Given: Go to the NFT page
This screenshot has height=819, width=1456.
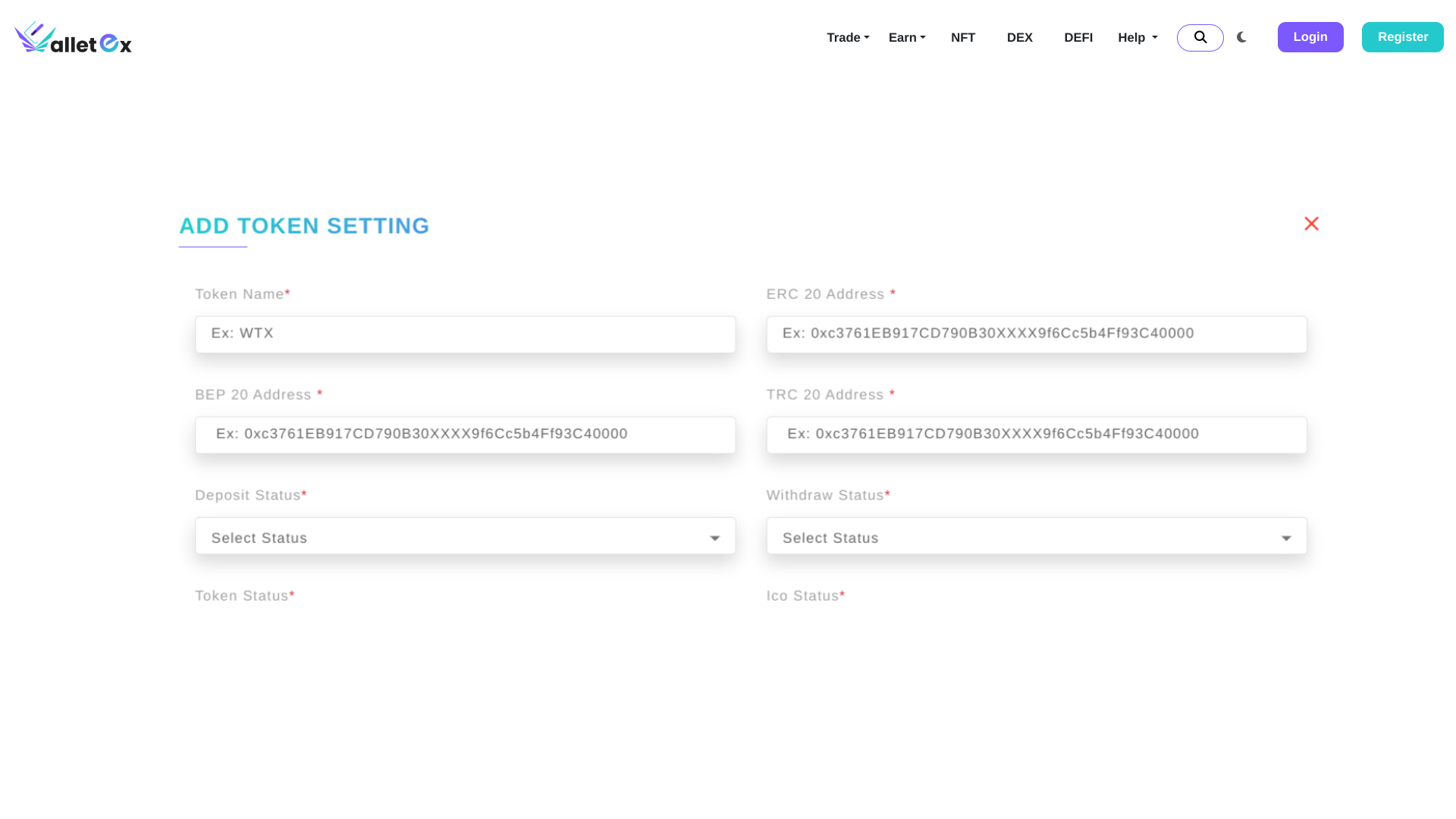Looking at the screenshot, I should tap(963, 37).
